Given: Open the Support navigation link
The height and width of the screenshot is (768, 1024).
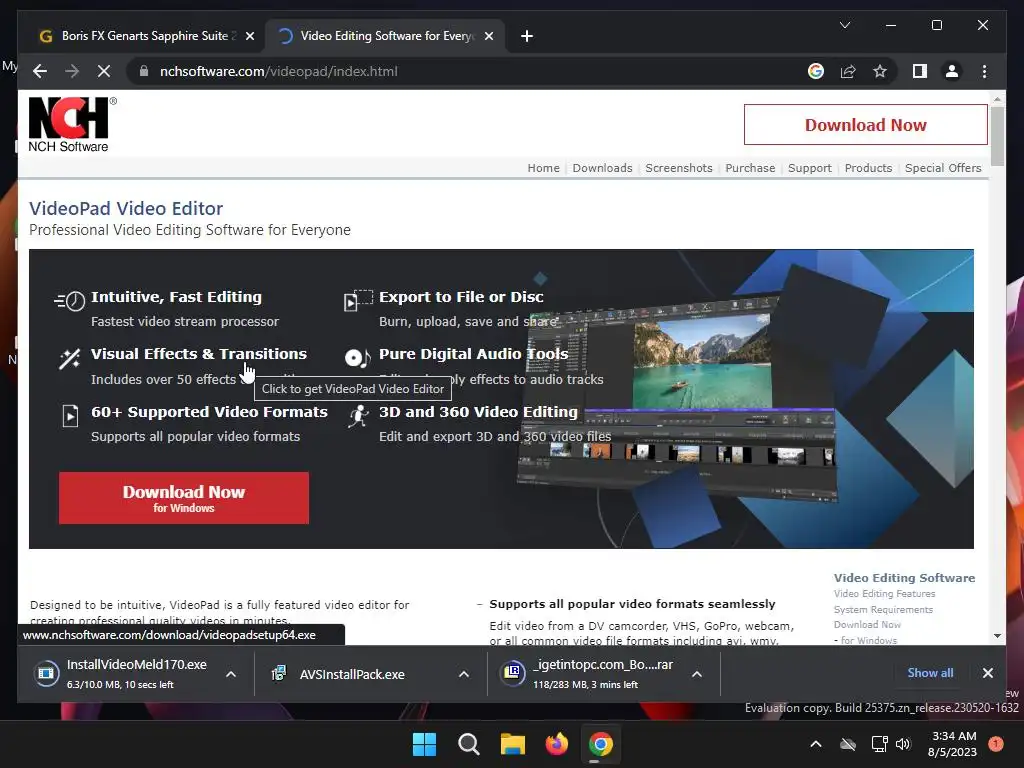Looking at the screenshot, I should click(810, 168).
